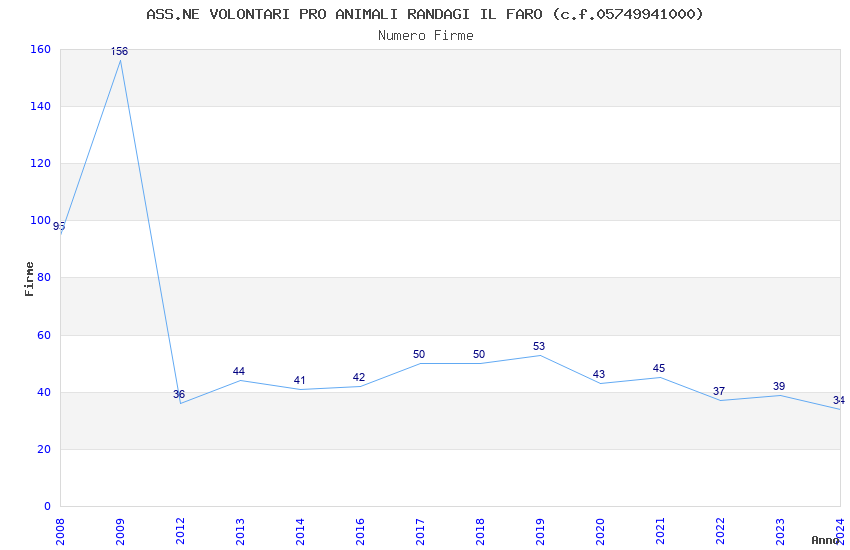Click the data label 45 for 2021

coord(659,368)
